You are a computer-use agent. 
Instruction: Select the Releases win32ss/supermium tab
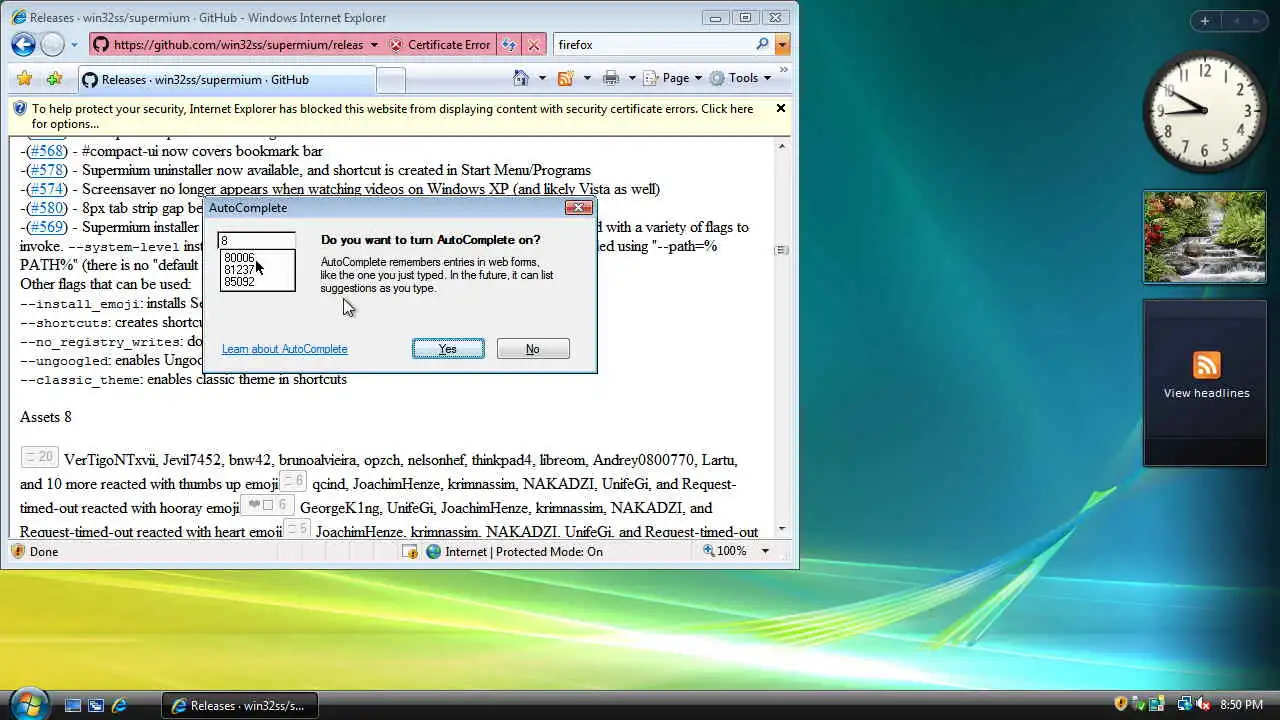tap(225, 80)
